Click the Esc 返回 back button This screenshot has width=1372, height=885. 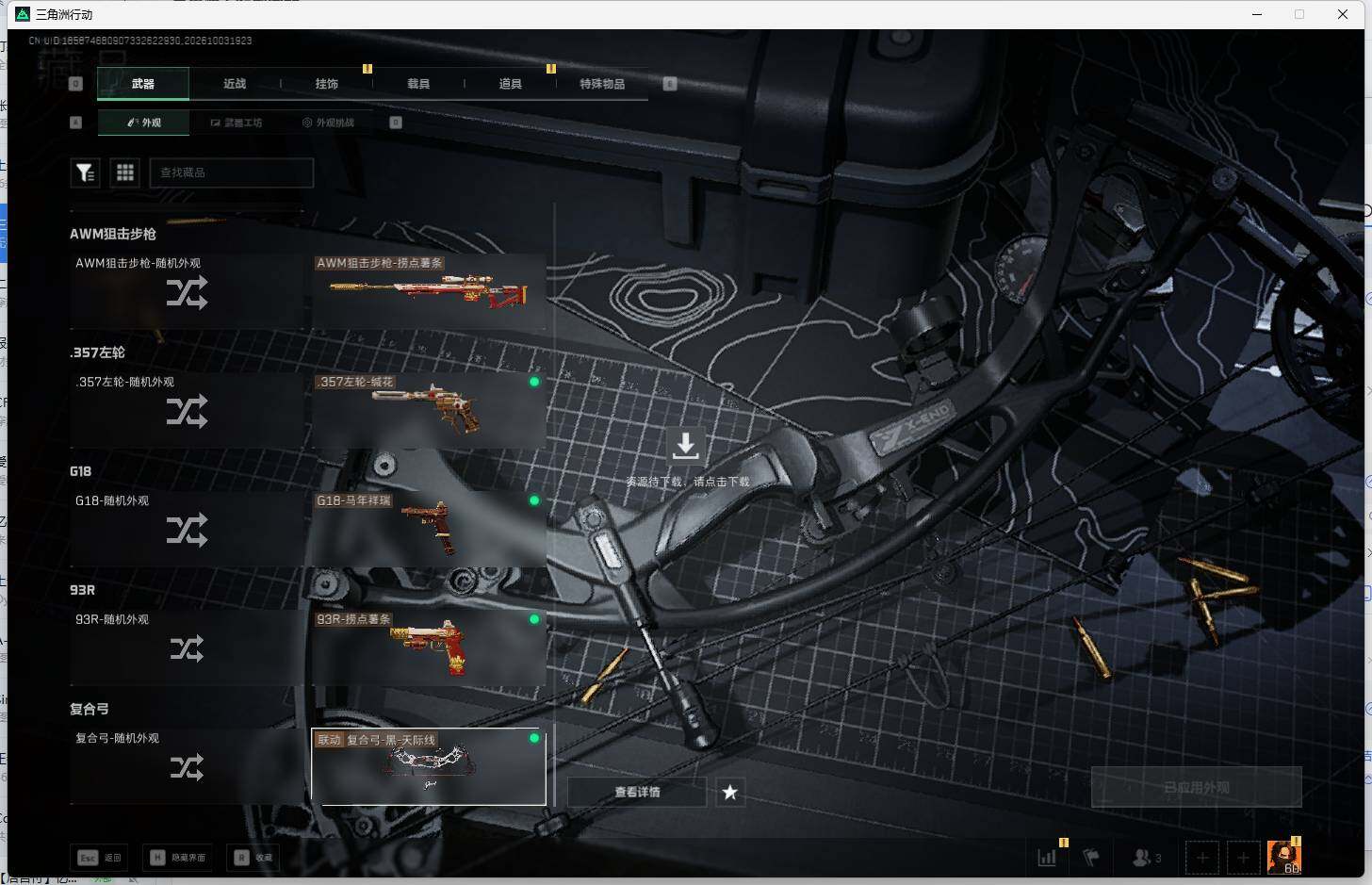pos(99,858)
